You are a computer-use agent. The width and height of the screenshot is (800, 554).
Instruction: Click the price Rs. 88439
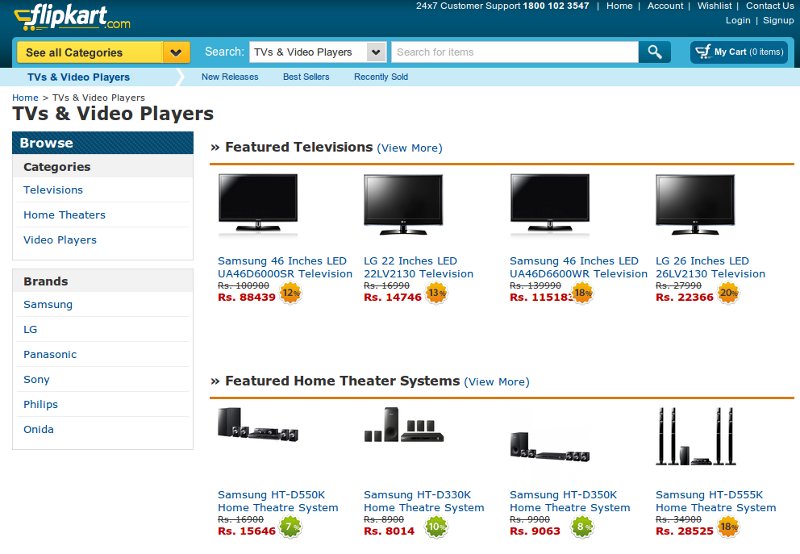pos(246,297)
